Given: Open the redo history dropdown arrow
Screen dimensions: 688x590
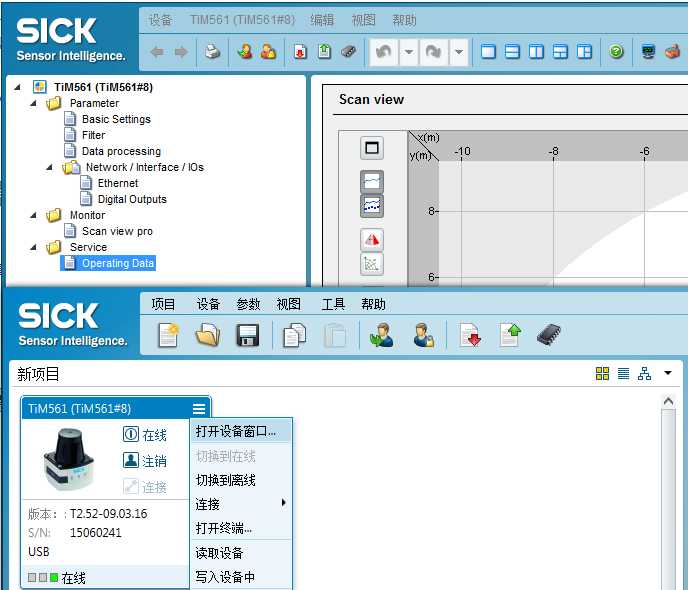Looking at the screenshot, I should point(459,52).
